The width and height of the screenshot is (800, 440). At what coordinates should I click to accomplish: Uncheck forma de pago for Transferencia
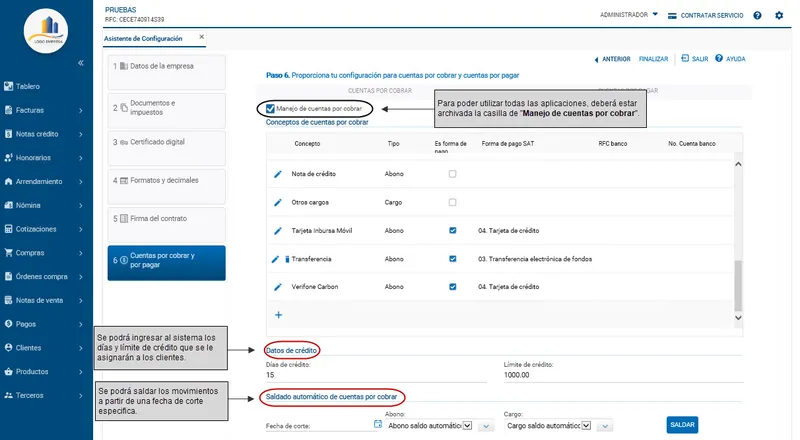pyautogui.click(x=452, y=259)
